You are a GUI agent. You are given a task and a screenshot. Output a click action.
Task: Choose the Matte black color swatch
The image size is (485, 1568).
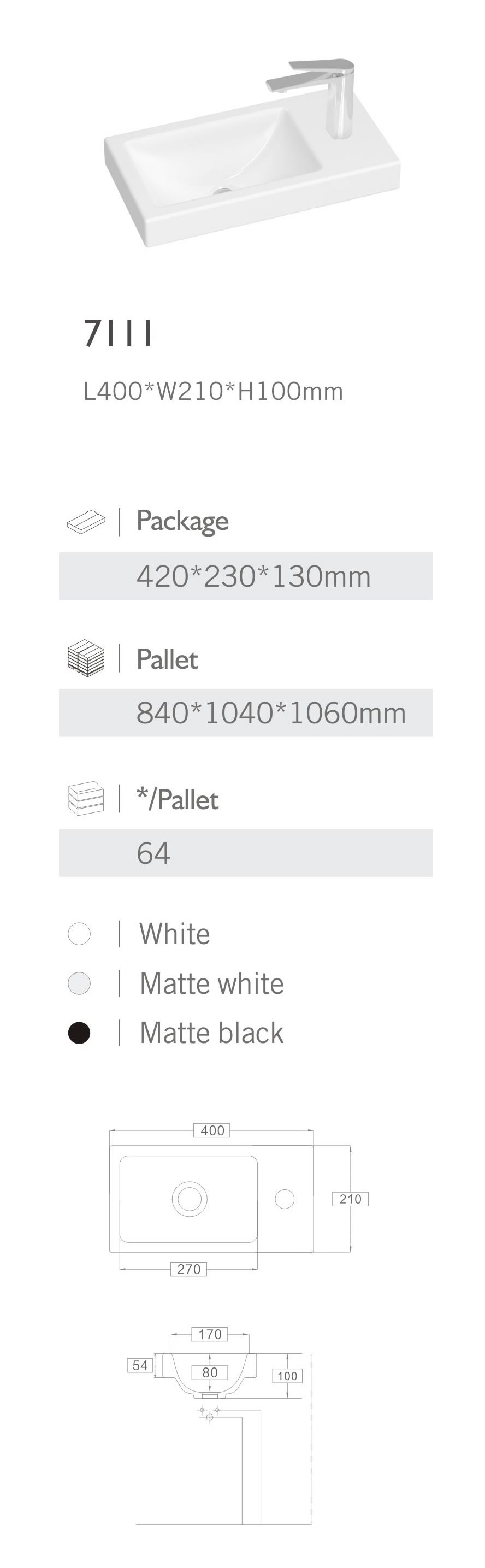coord(79,1033)
